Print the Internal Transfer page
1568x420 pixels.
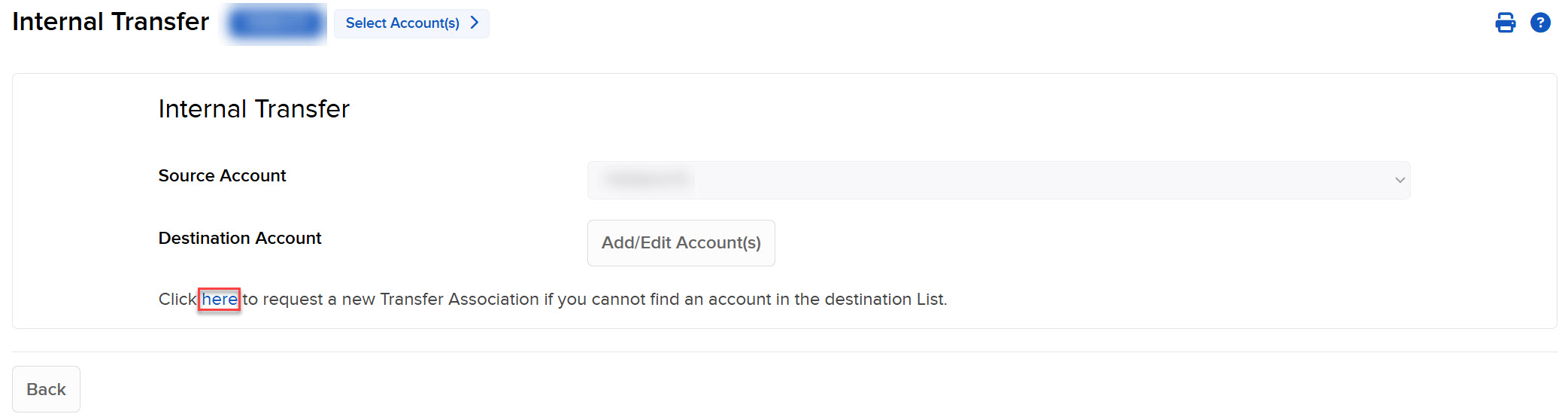click(x=1506, y=23)
